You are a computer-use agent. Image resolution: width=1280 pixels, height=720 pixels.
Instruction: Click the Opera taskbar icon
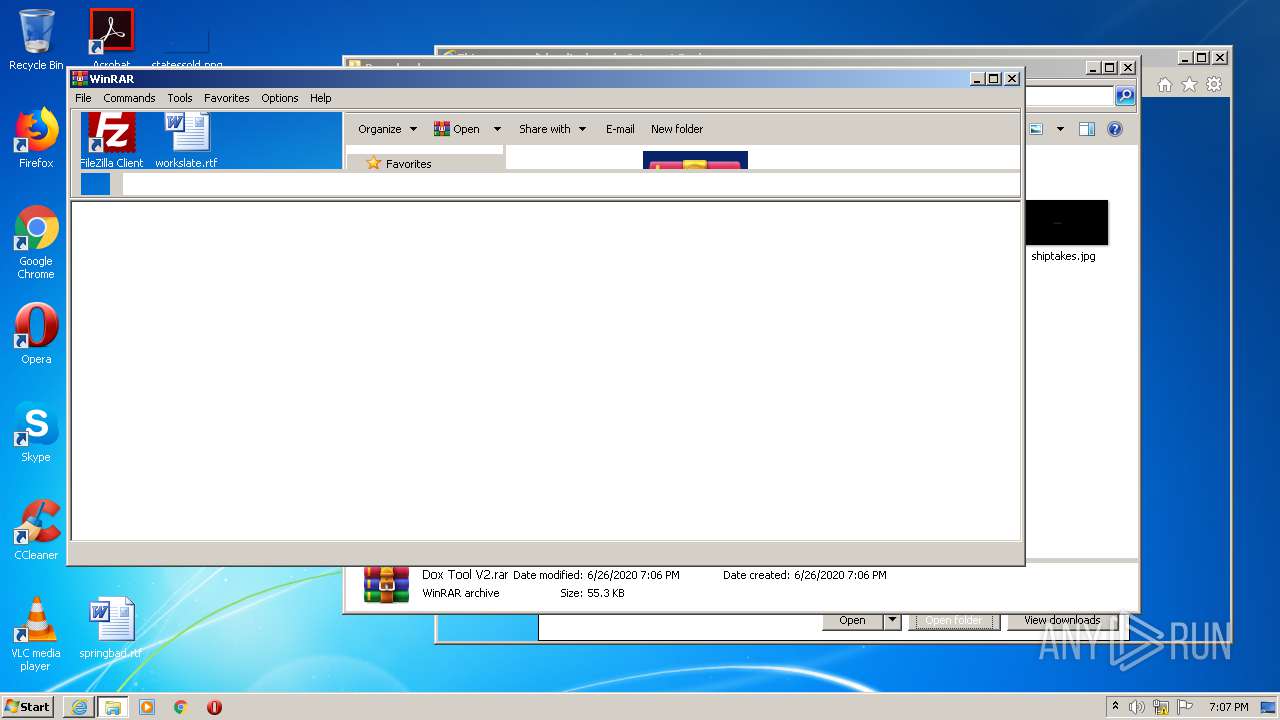(214, 707)
